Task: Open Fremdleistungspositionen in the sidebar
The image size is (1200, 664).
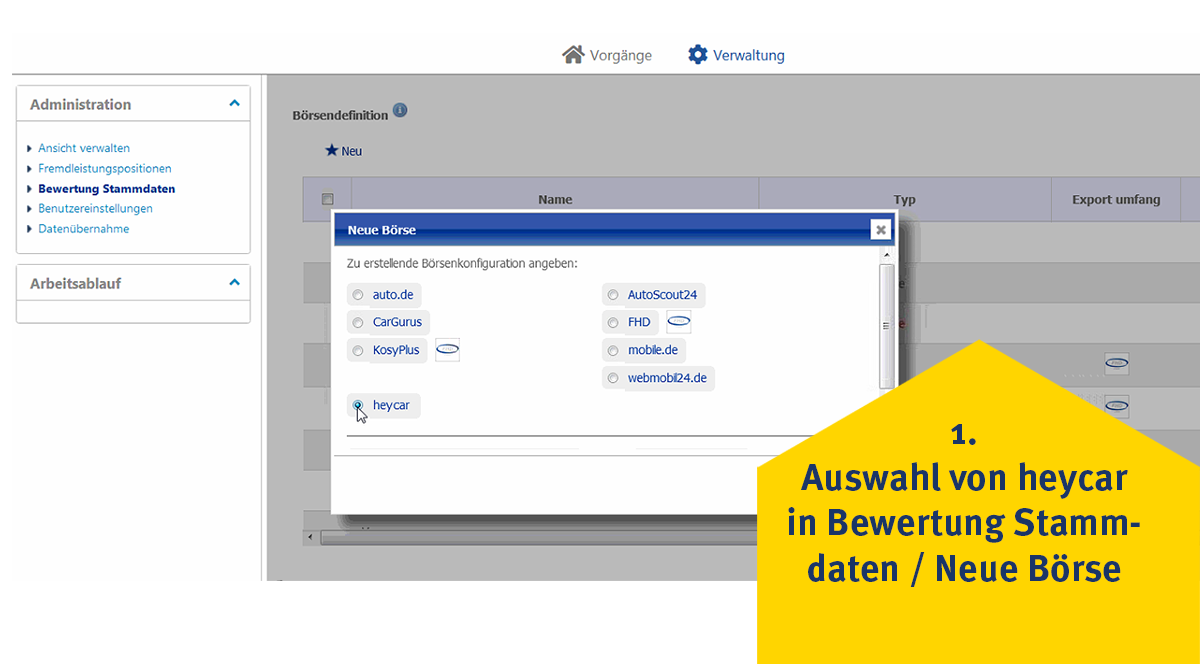Action: click(x=105, y=168)
